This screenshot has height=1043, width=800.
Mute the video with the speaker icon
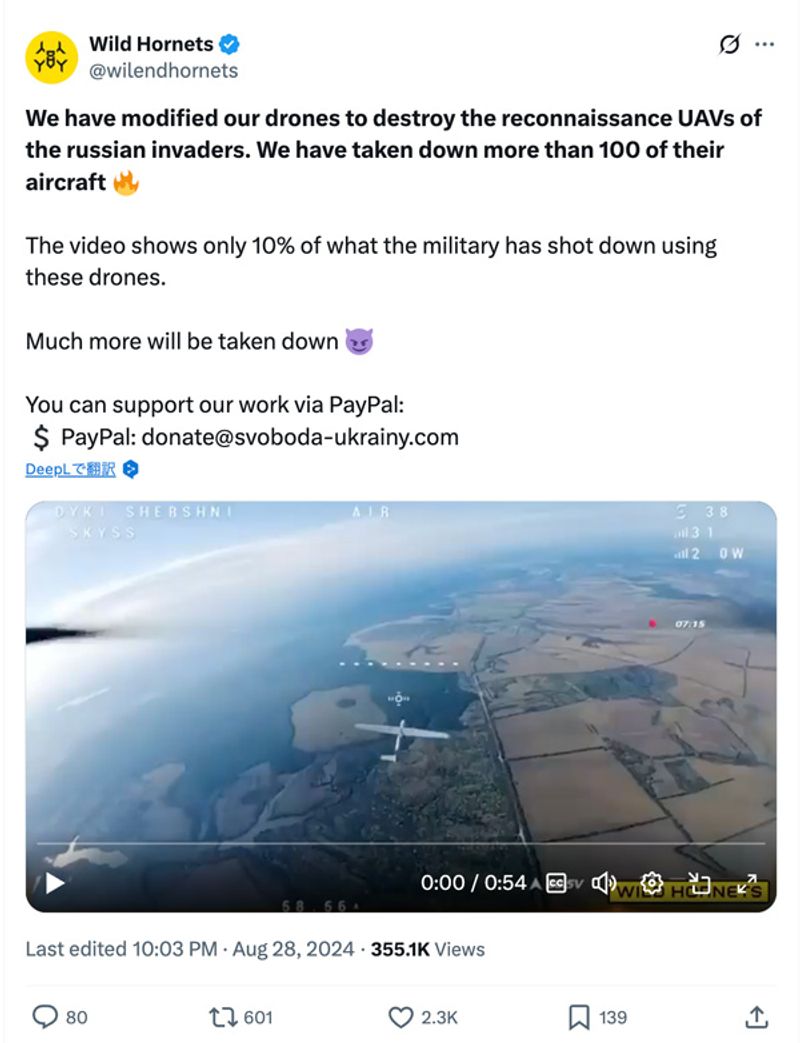[604, 883]
